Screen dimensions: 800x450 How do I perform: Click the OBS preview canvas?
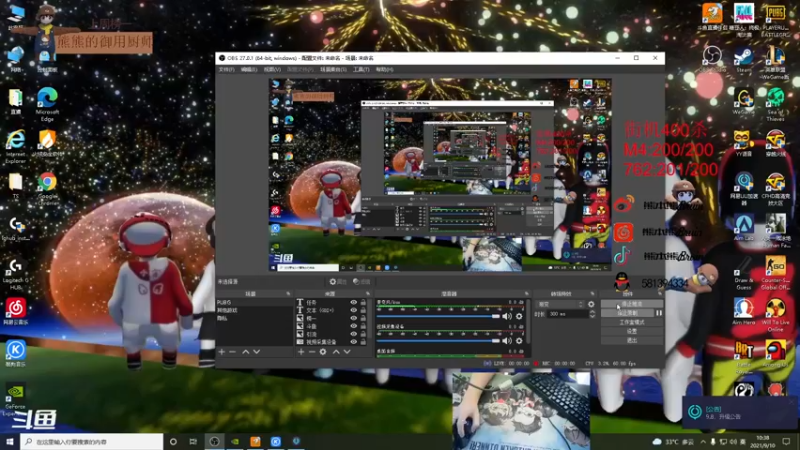(x=440, y=174)
